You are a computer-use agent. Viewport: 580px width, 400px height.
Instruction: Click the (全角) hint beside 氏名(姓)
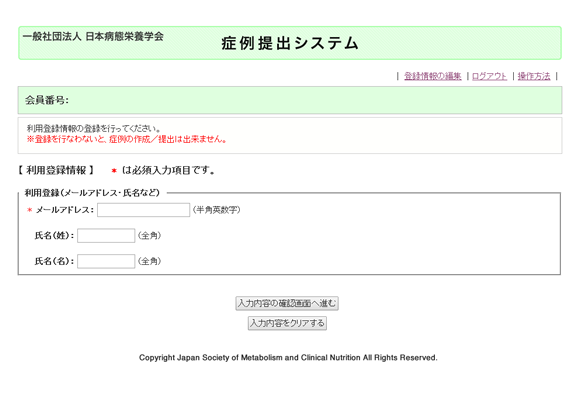(149, 236)
